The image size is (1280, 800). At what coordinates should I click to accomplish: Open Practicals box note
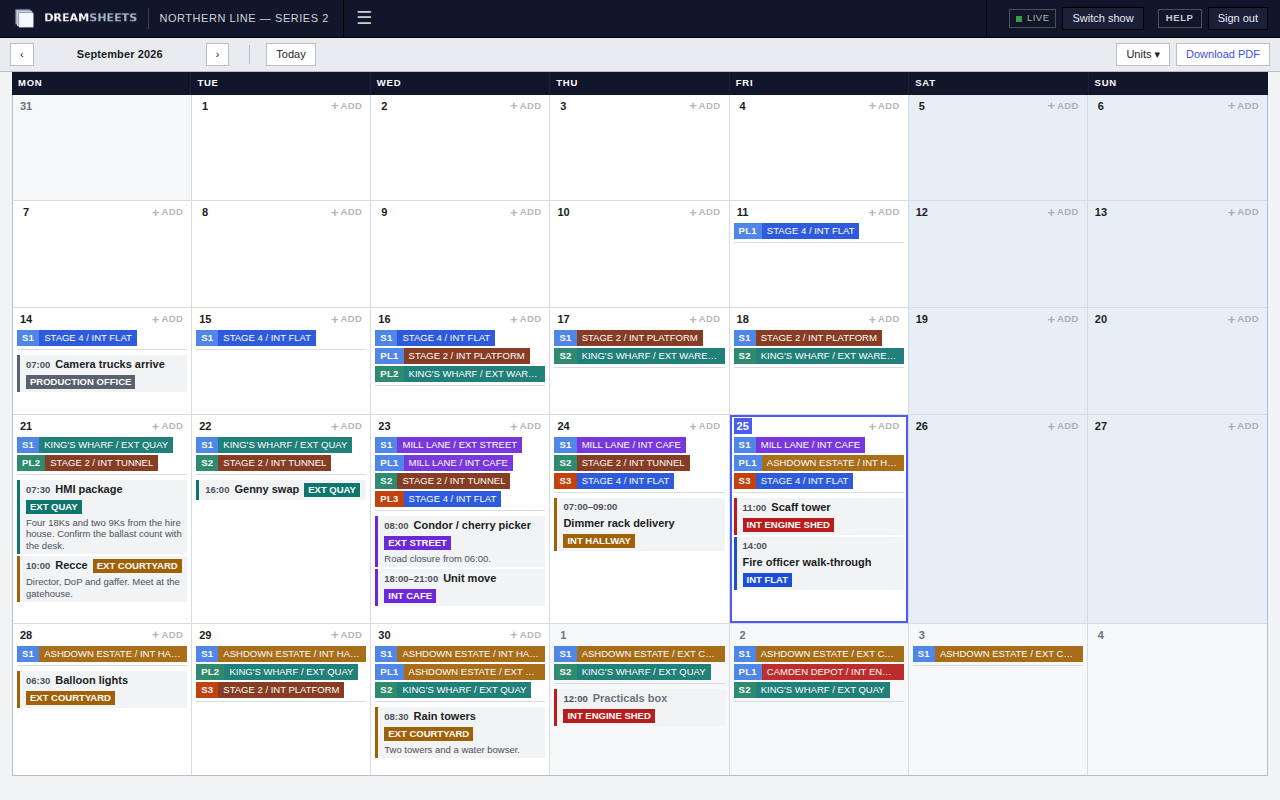pyautogui.click(x=639, y=707)
